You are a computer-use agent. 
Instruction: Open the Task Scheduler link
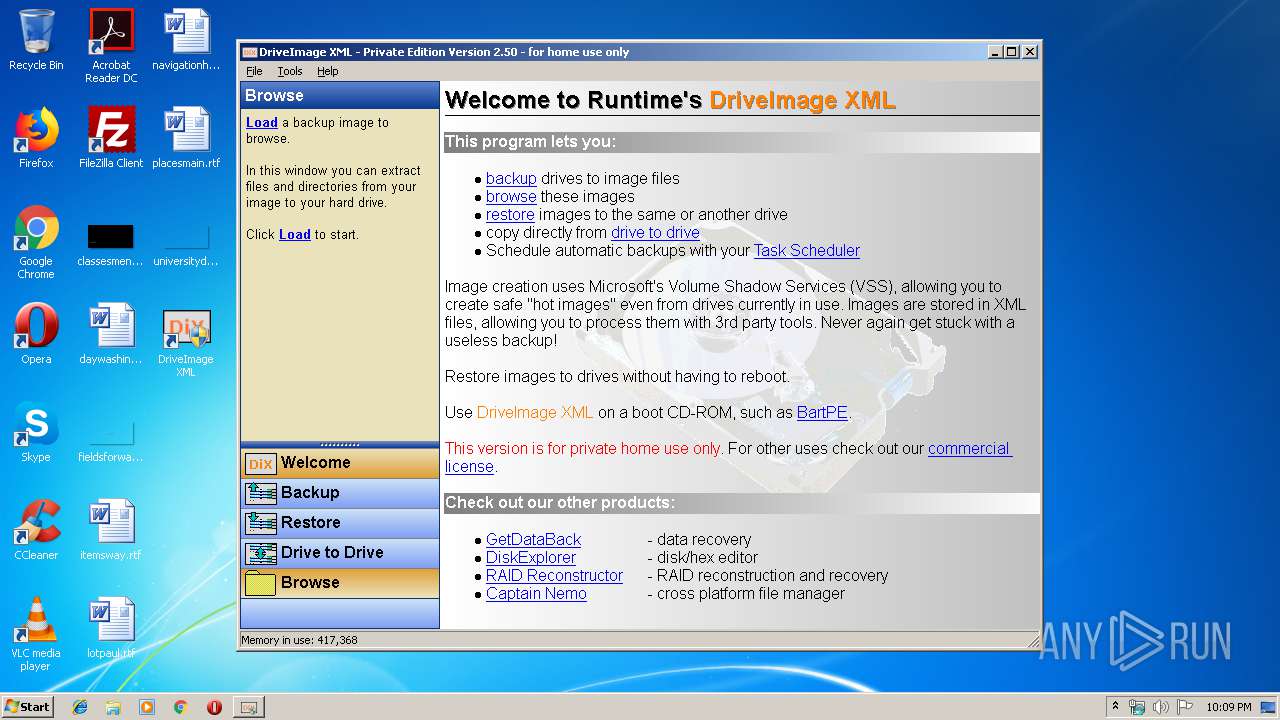point(807,251)
